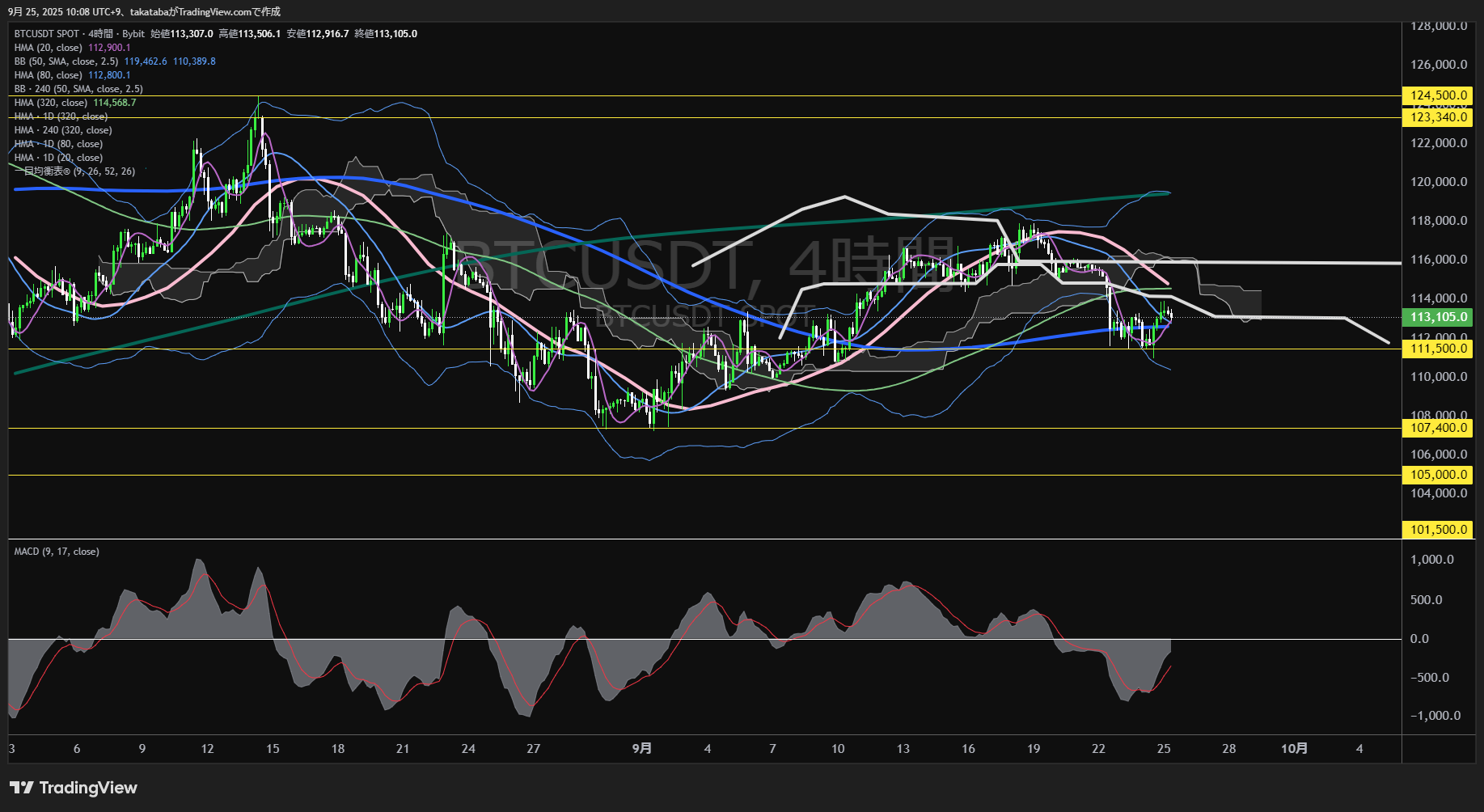Click the 114,000.0 price axis tick

point(1439,298)
